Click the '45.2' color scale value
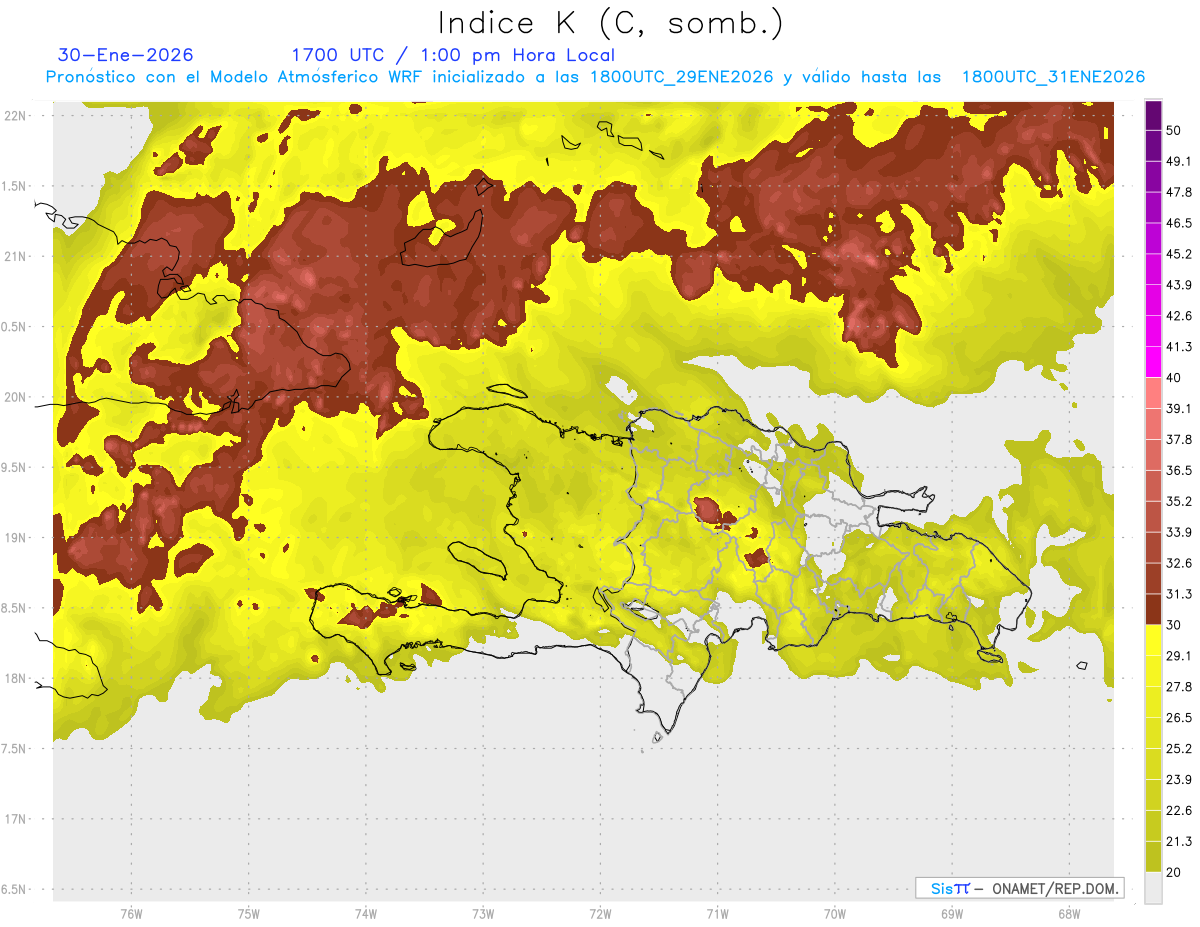 [x=1179, y=254]
